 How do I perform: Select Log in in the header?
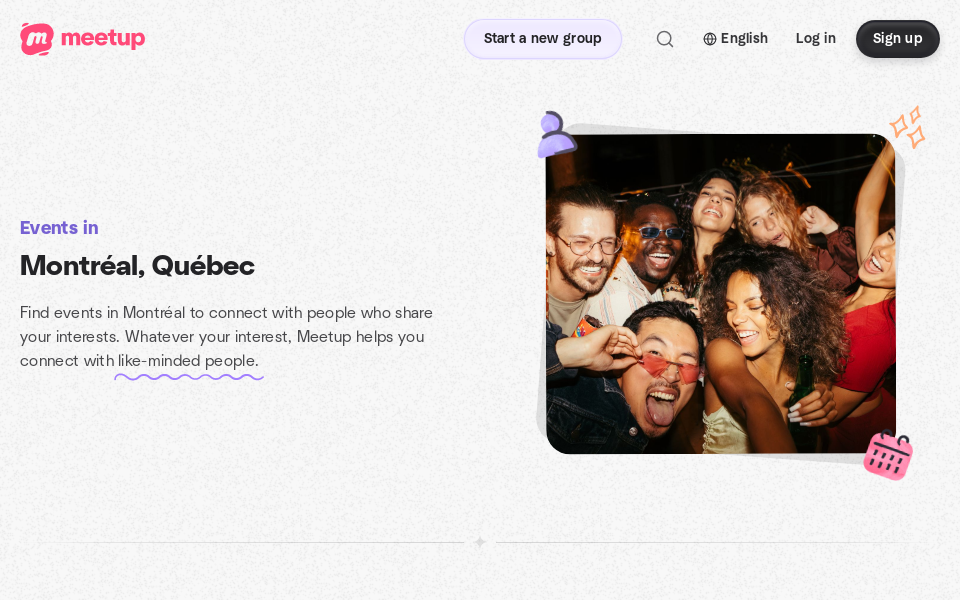tap(815, 39)
